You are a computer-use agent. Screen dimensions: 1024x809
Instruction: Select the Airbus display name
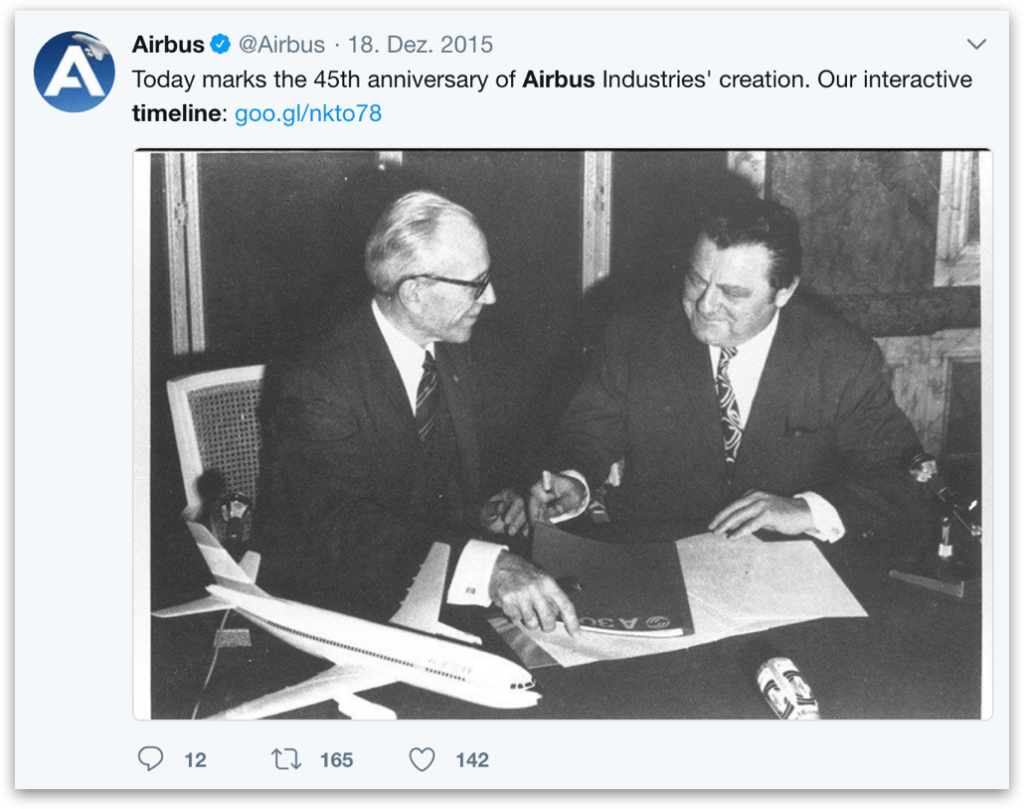pos(168,44)
